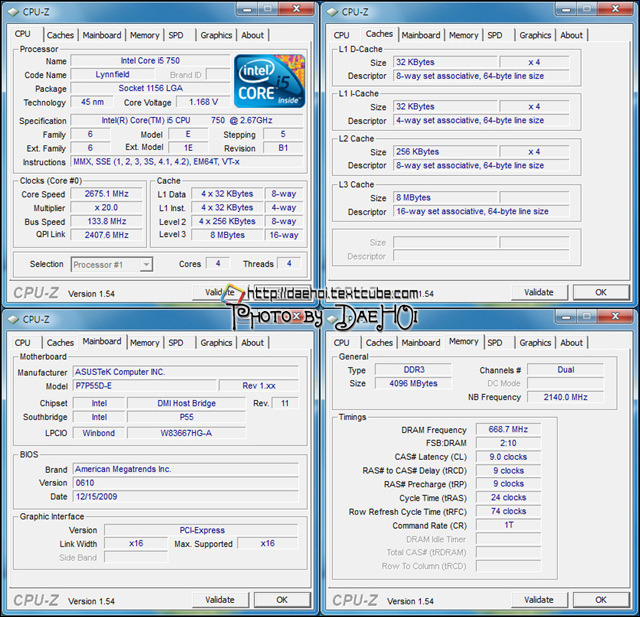
Task: Open Mainboard tab in top-right Caches window
Action: tap(421, 35)
